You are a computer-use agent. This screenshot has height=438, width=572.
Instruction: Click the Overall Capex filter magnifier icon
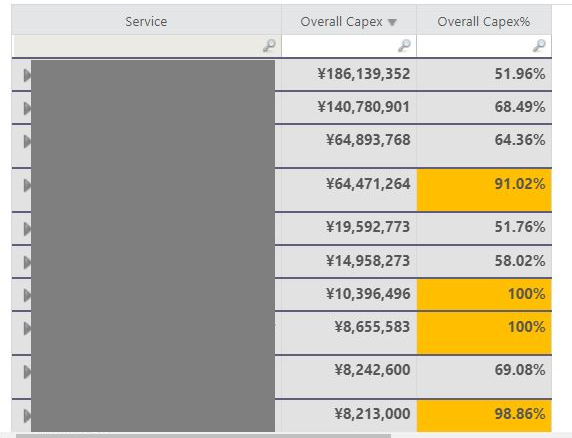click(x=404, y=46)
